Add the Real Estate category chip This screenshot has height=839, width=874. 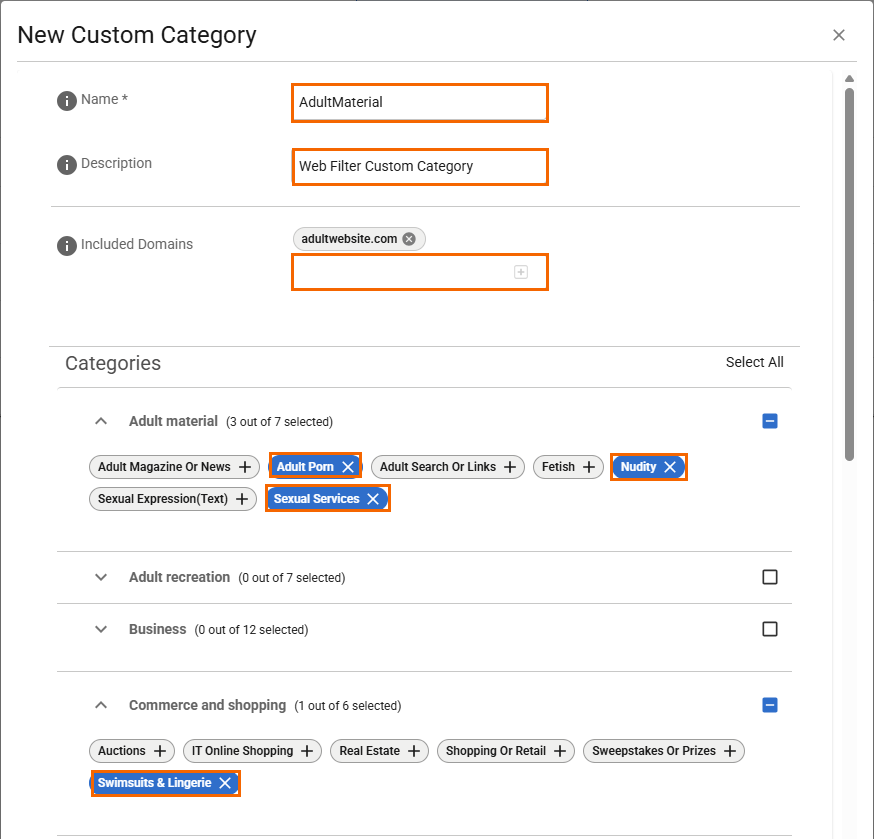pos(413,751)
